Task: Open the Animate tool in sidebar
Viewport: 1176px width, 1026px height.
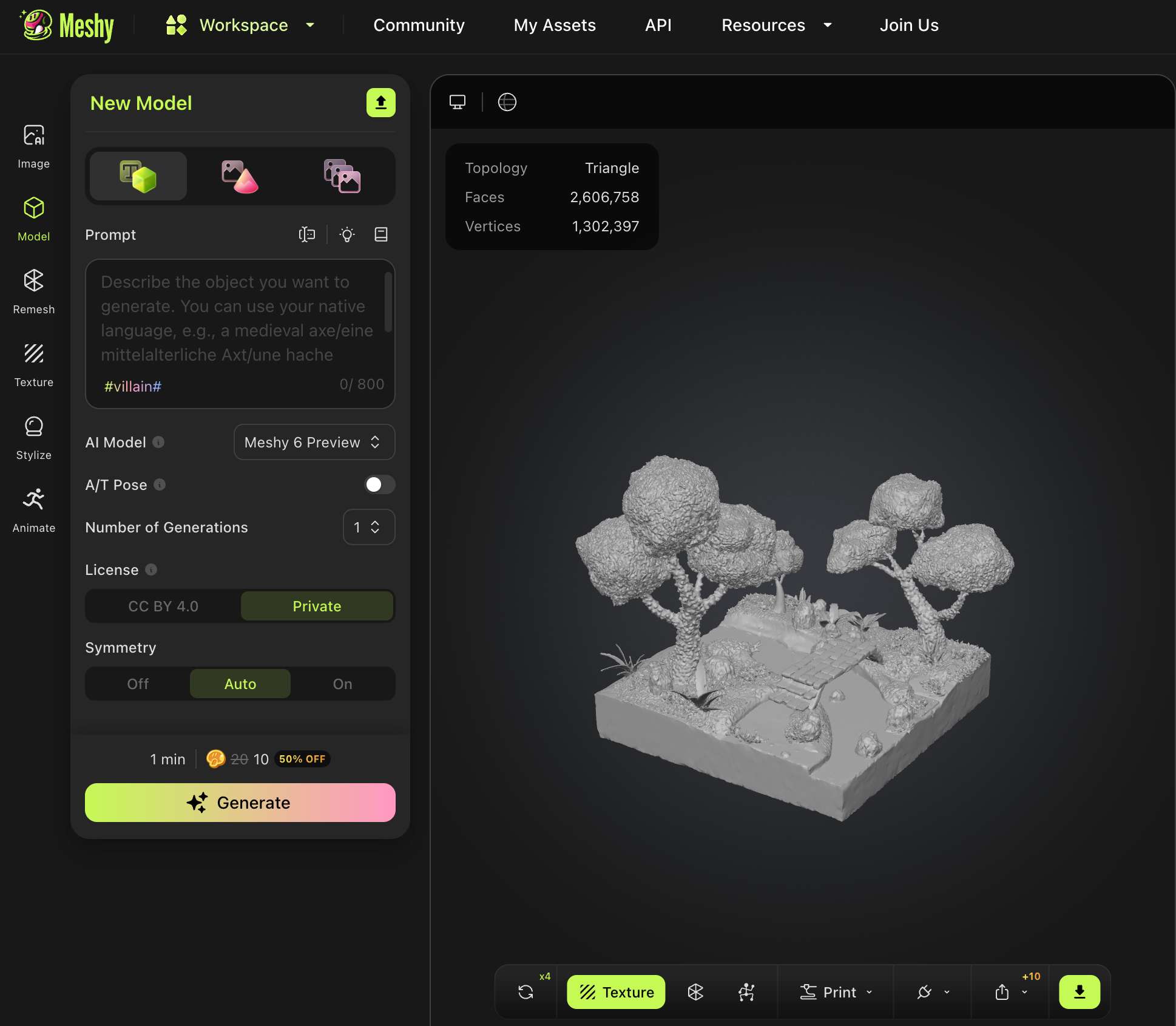Action: pyautogui.click(x=34, y=510)
